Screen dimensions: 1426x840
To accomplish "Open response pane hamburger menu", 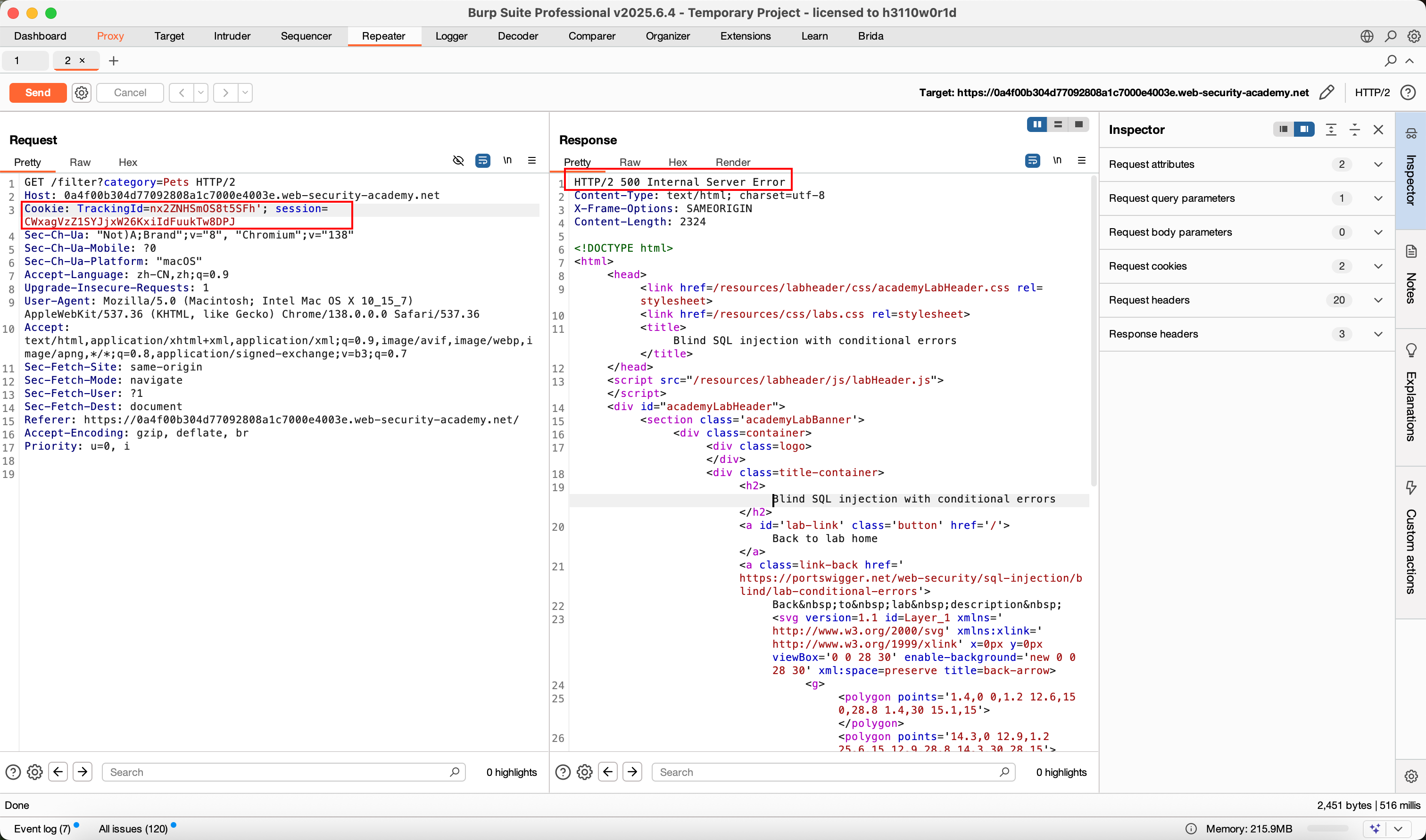I will 1081,160.
